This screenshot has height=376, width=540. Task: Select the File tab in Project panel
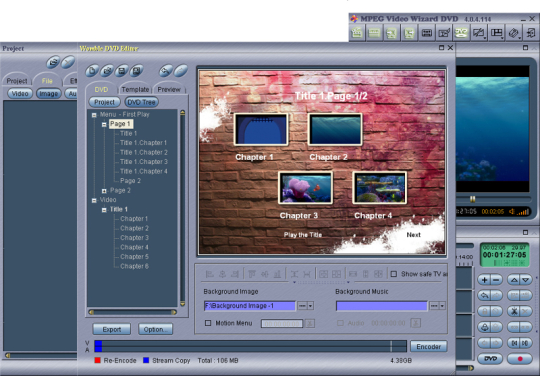pyautogui.click(x=47, y=81)
